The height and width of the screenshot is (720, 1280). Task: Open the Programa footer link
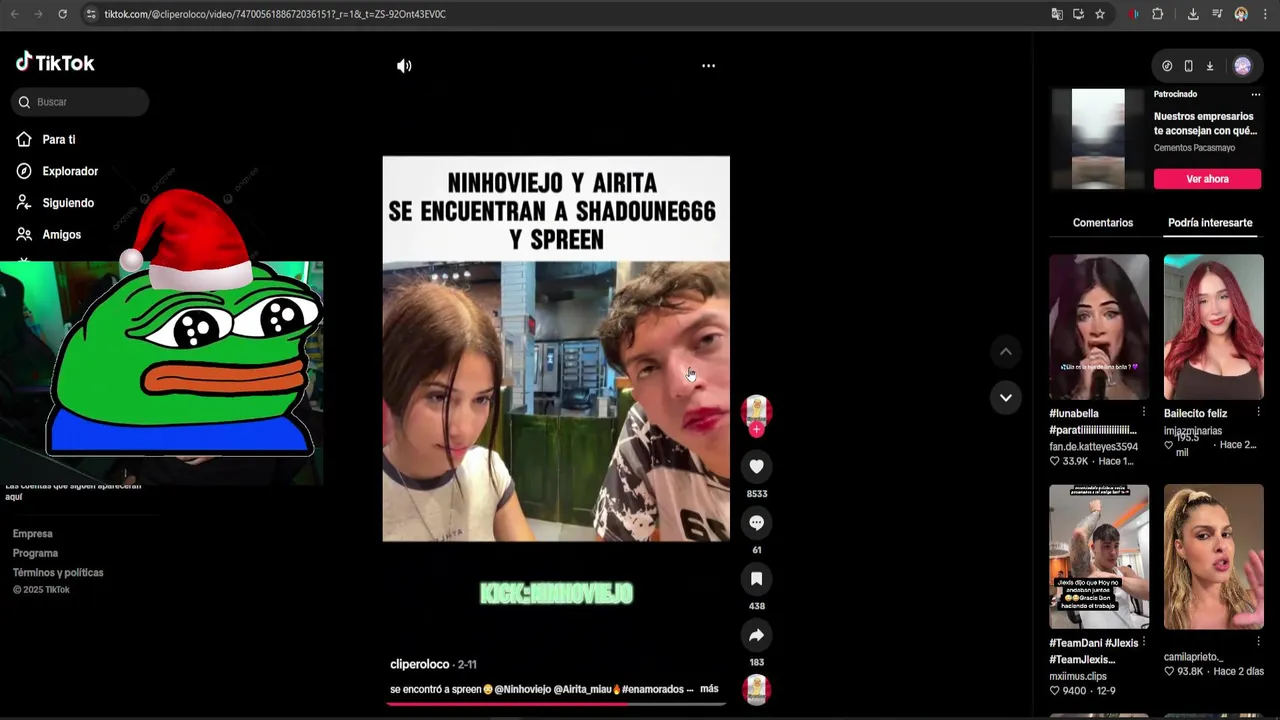(x=35, y=553)
